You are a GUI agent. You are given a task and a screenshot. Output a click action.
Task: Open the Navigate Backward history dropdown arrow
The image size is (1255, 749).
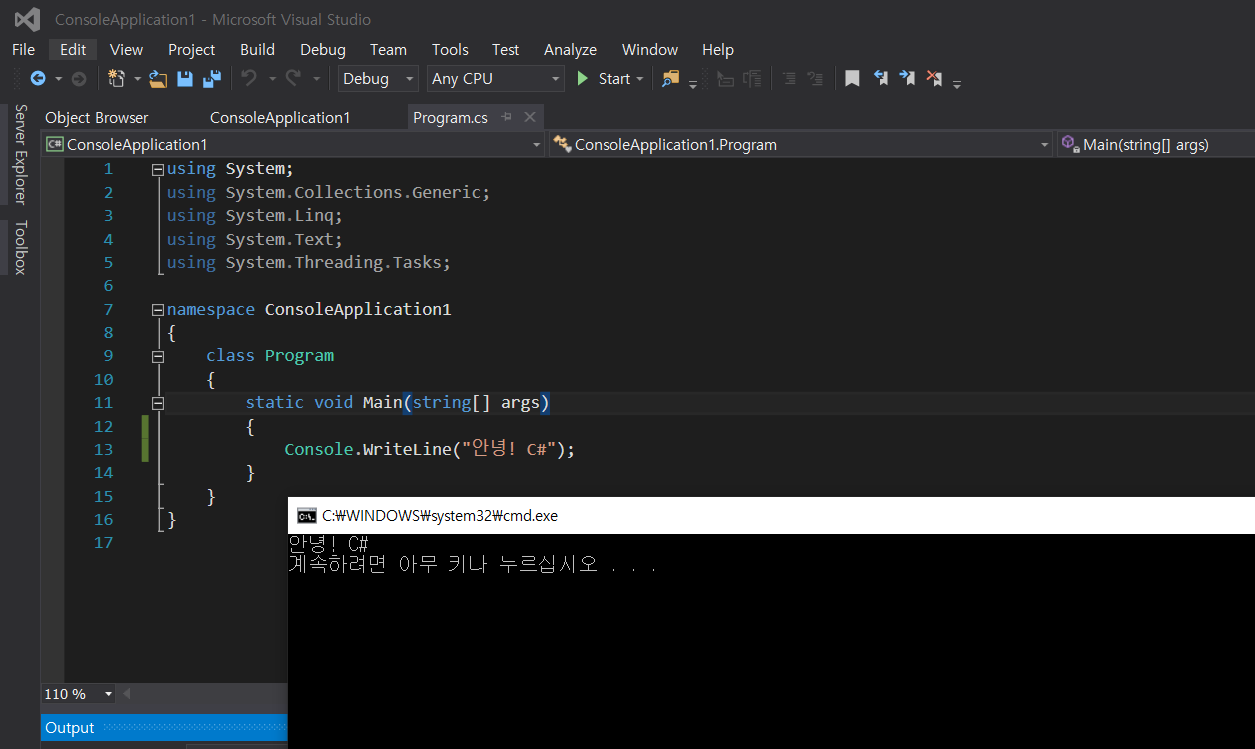click(x=59, y=79)
